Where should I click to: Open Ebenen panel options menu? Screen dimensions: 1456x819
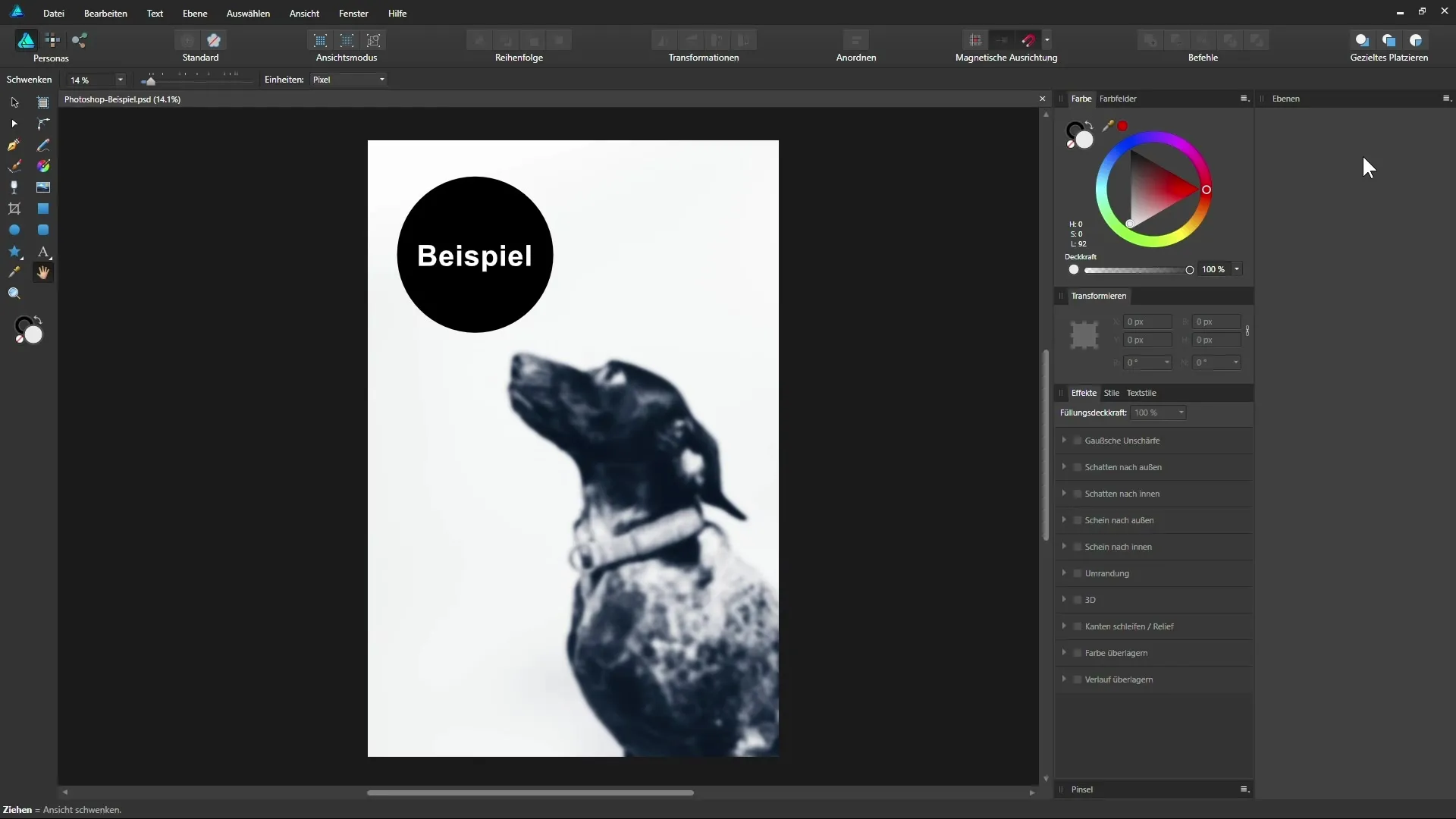(1446, 98)
